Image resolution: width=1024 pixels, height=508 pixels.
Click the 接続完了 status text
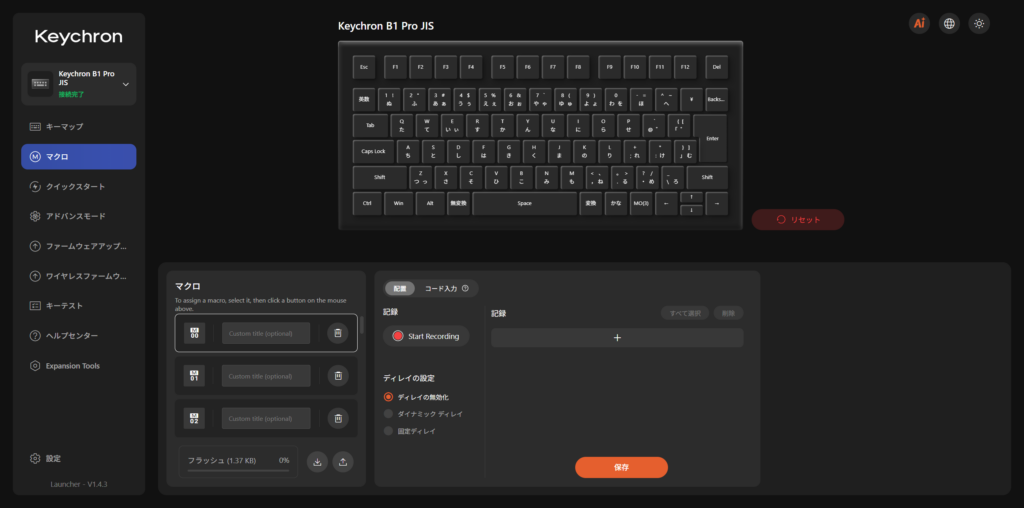[71, 95]
